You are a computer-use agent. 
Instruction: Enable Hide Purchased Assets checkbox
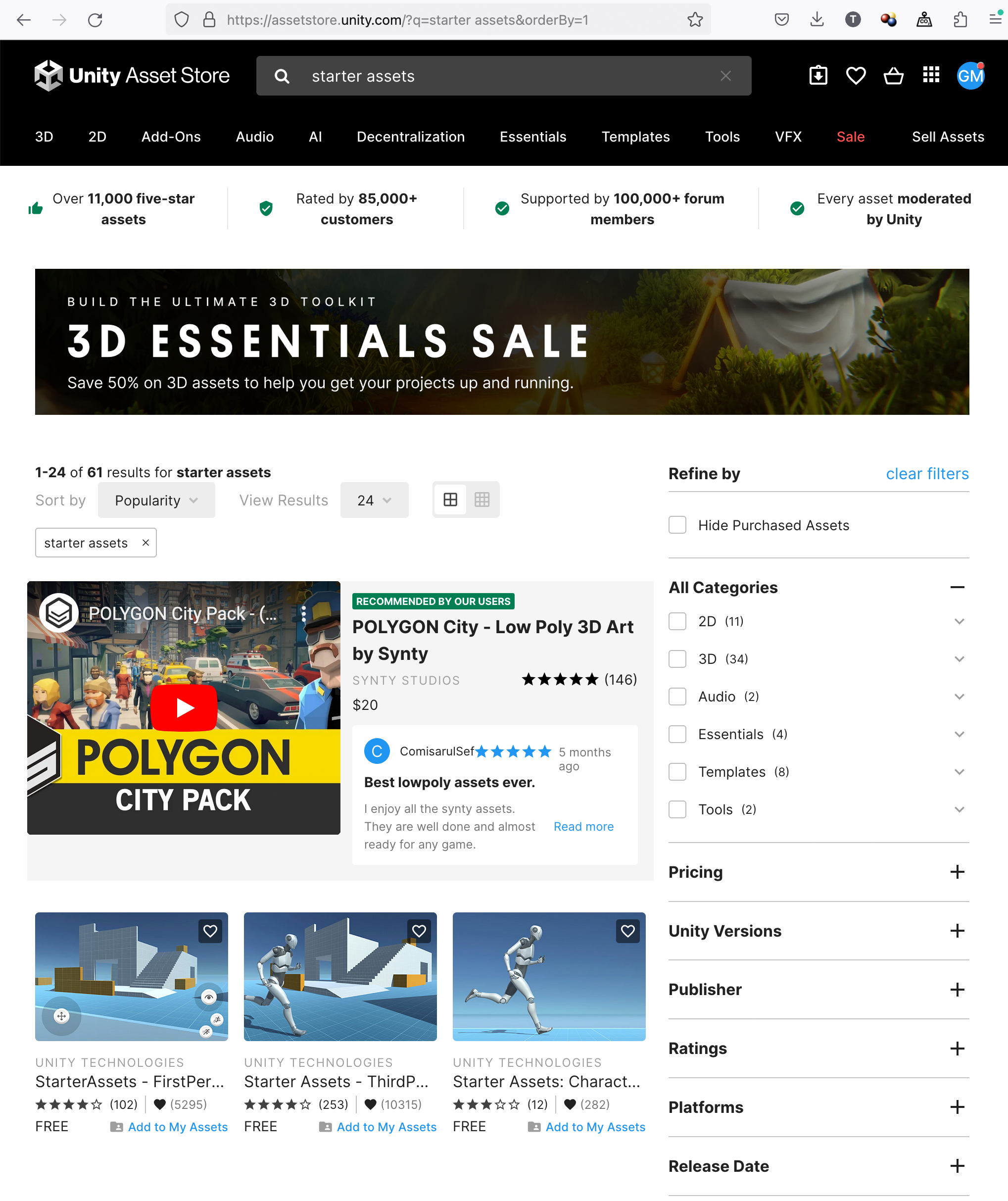pos(677,525)
